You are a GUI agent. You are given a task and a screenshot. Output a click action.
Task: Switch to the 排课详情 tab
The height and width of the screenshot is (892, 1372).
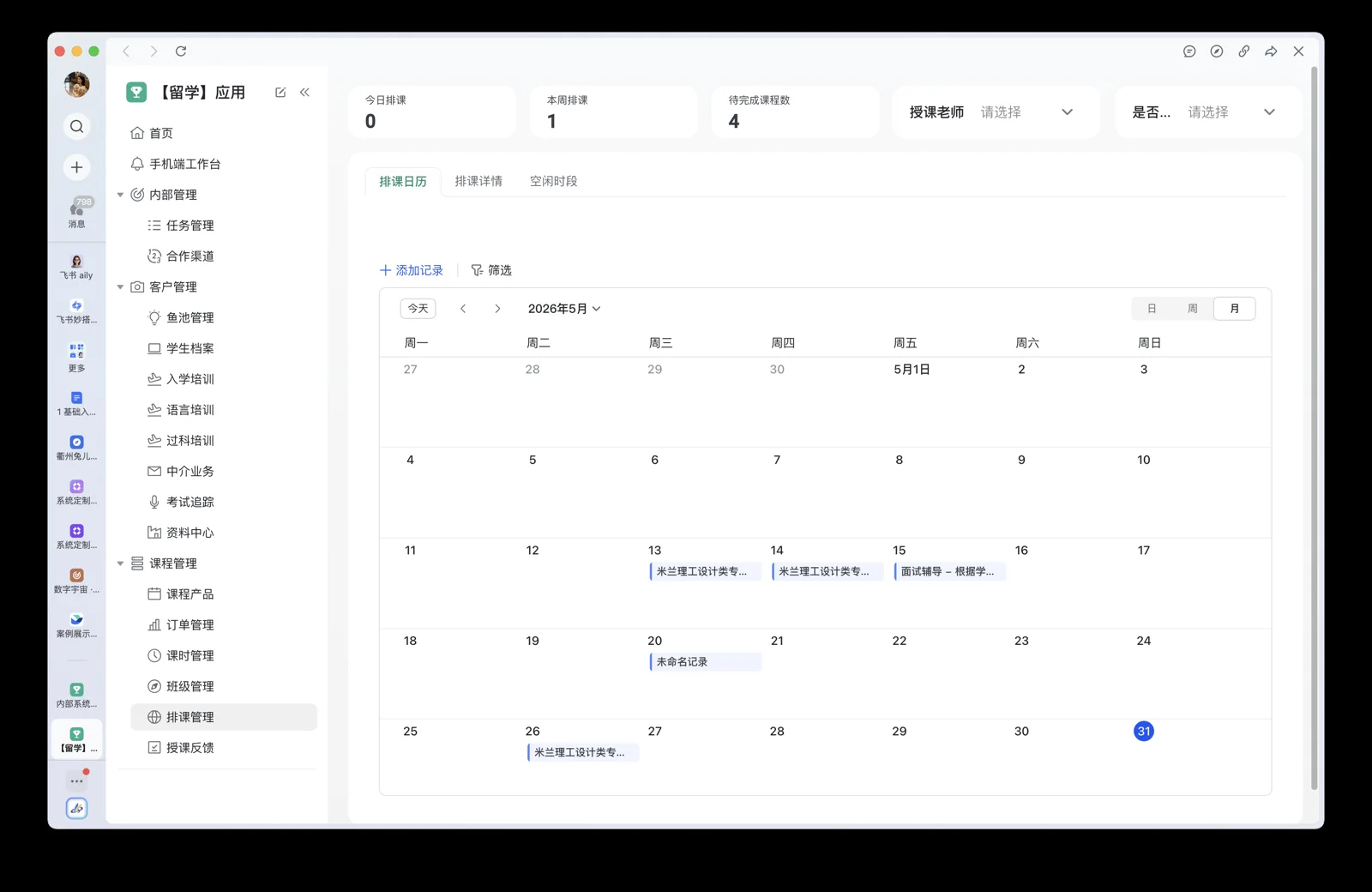point(478,181)
